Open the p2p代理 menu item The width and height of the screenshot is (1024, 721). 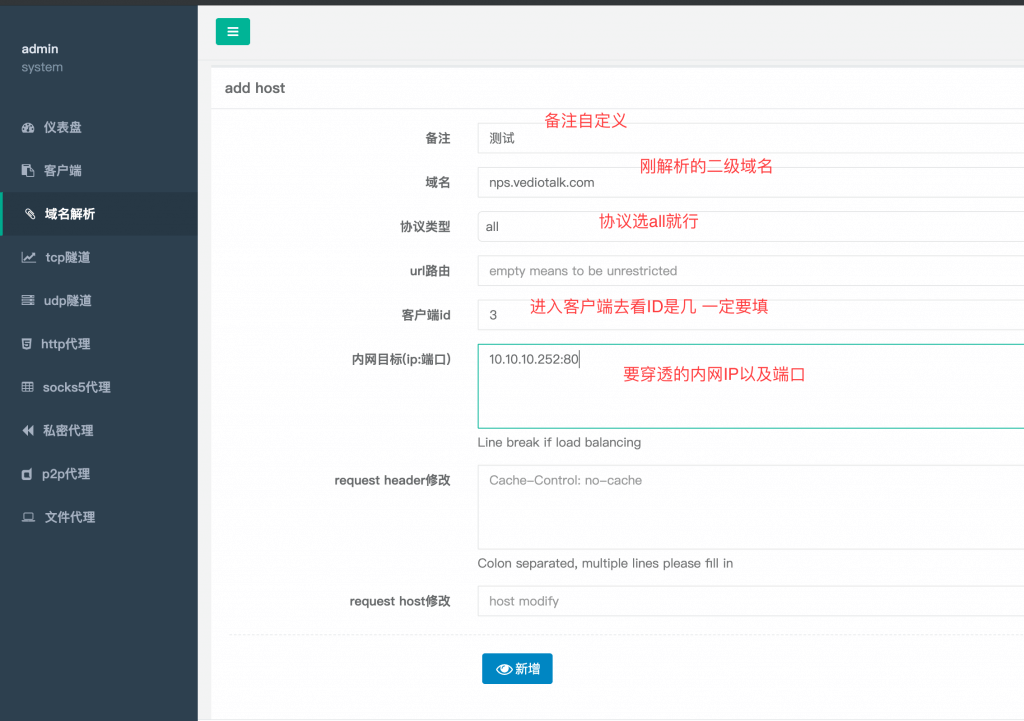tap(66, 474)
